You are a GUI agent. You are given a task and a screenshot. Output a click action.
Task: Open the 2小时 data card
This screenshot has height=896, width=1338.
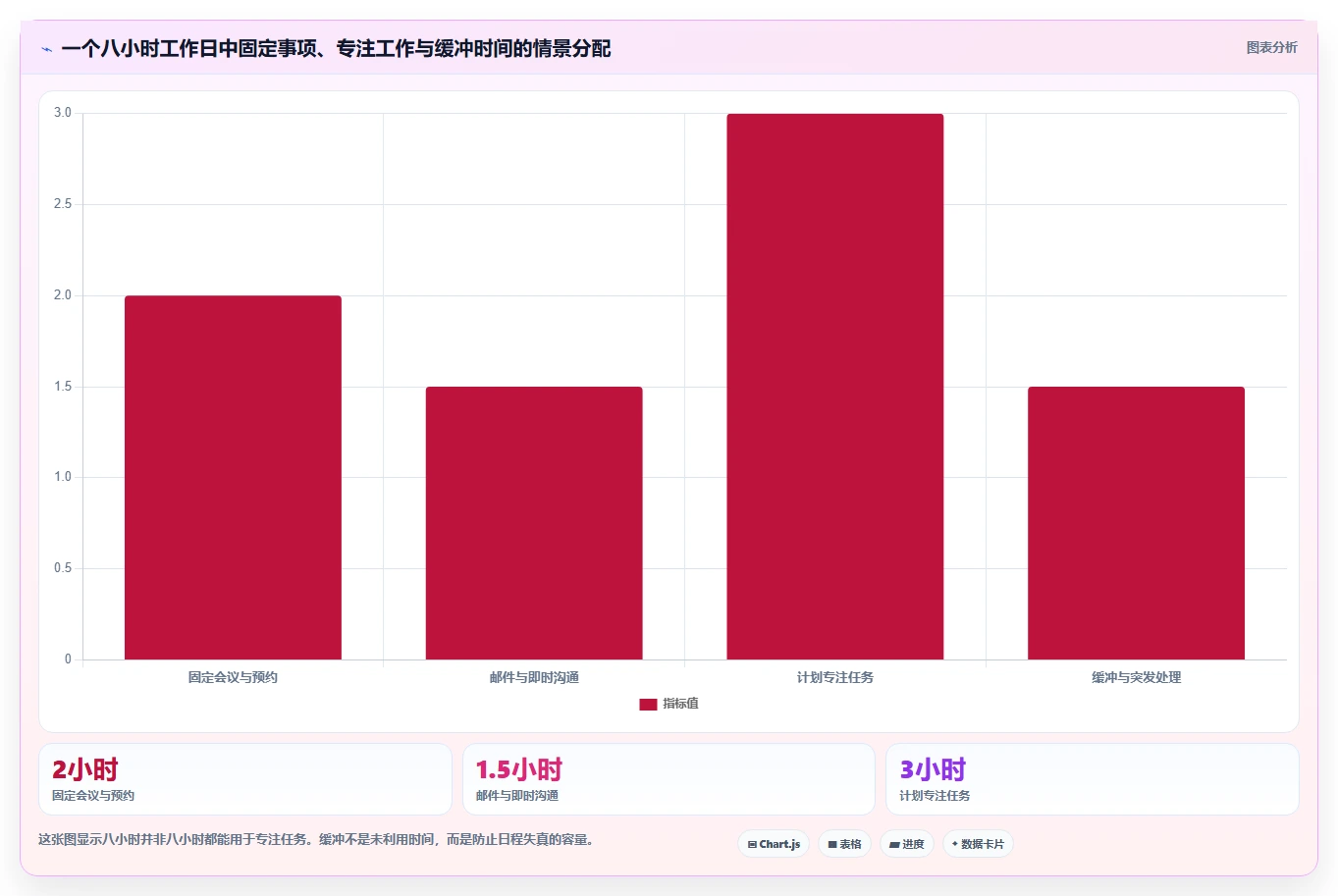[245, 779]
